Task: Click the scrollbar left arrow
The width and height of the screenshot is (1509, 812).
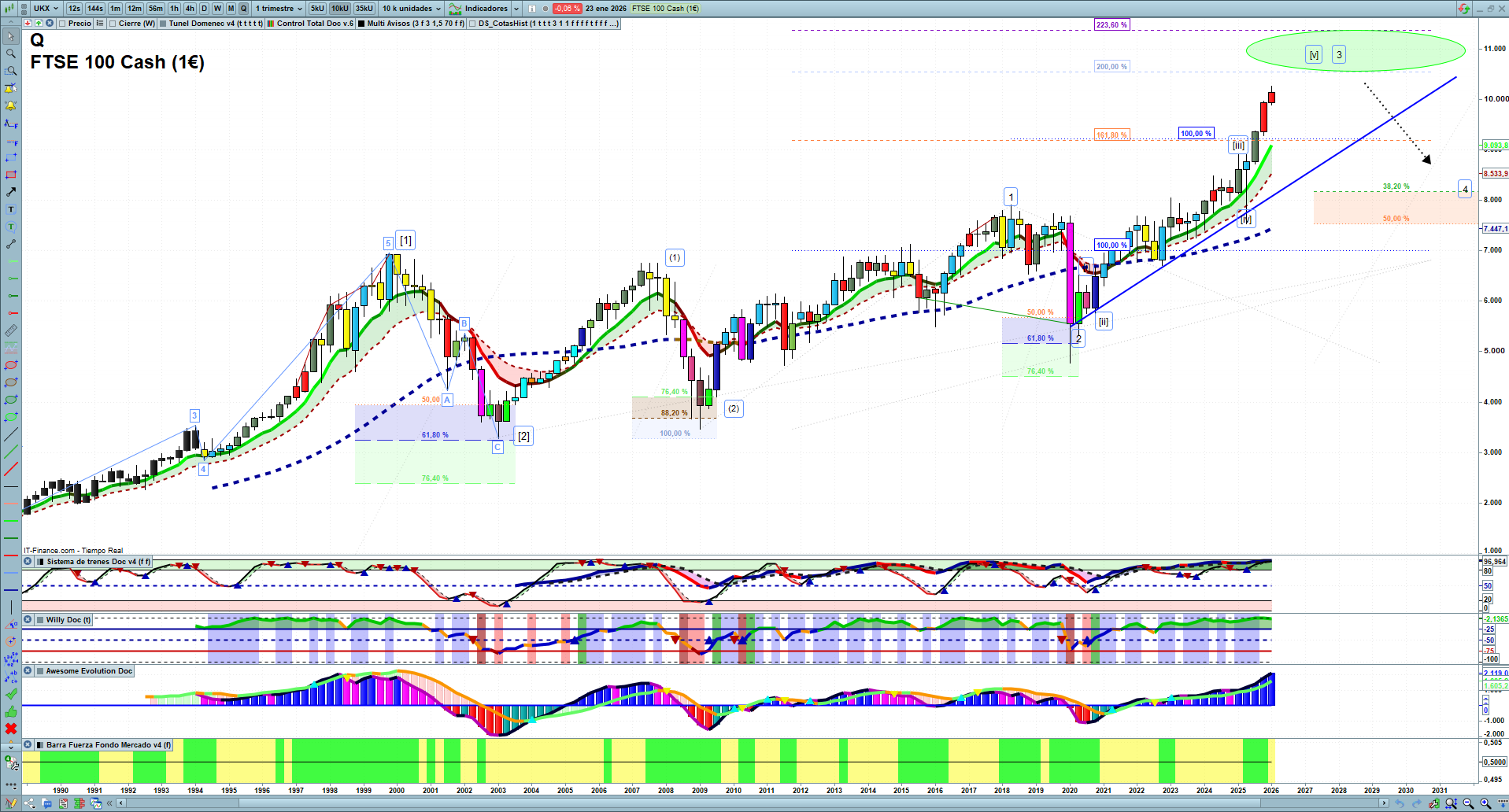Action: coord(120,803)
